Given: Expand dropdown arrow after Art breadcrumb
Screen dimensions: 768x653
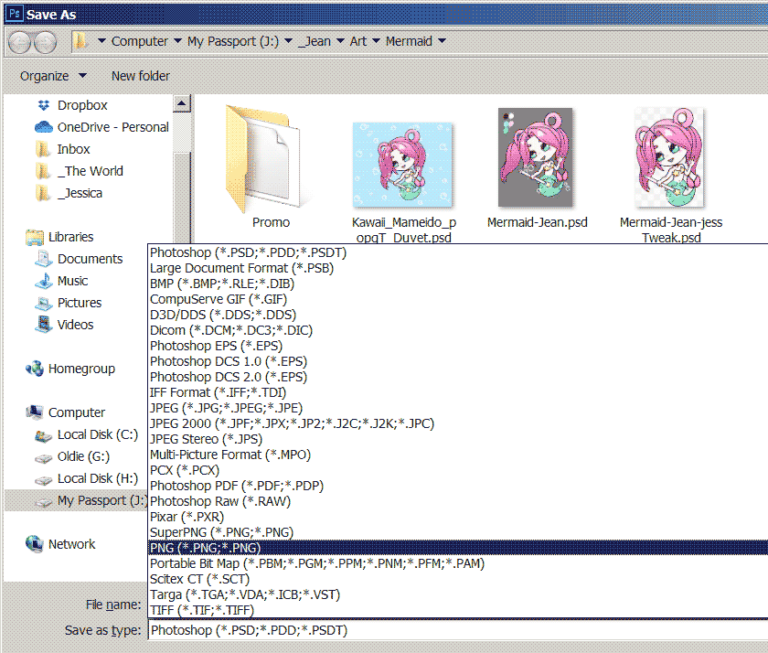Looking at the screenshot, I should pyautogui.click(x=376, y=41).
